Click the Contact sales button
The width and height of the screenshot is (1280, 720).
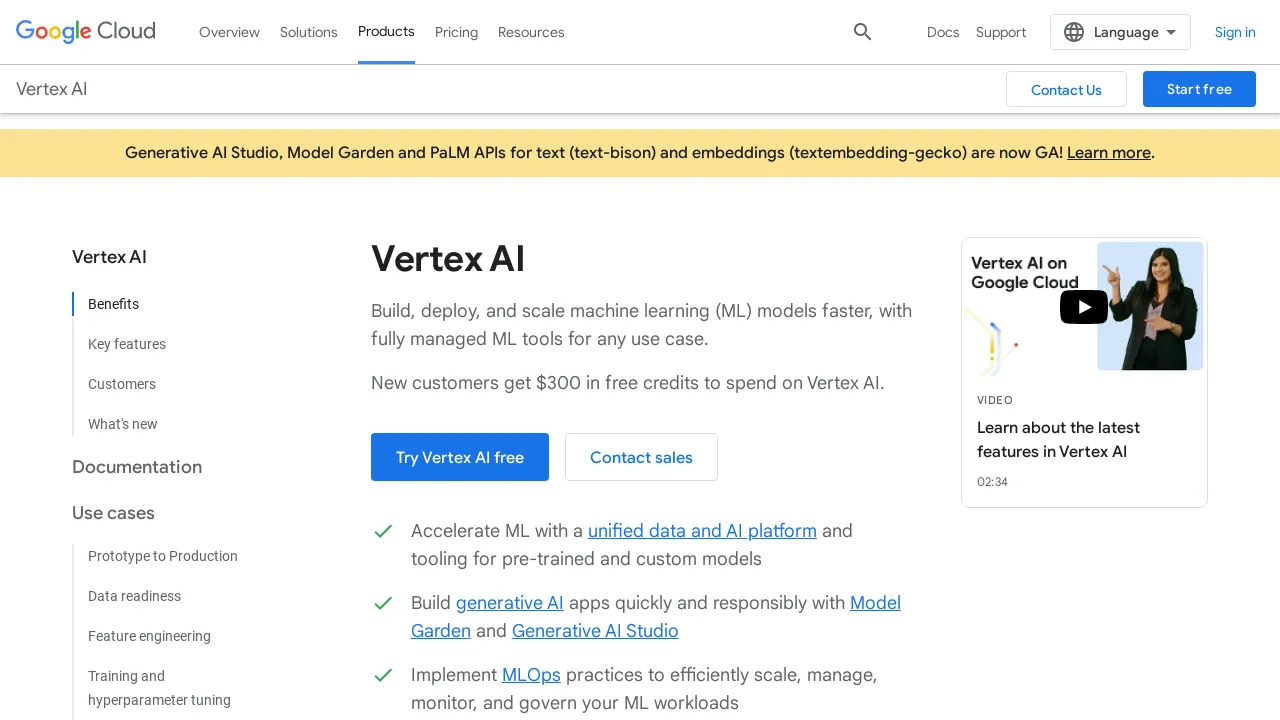coord(641,457)
